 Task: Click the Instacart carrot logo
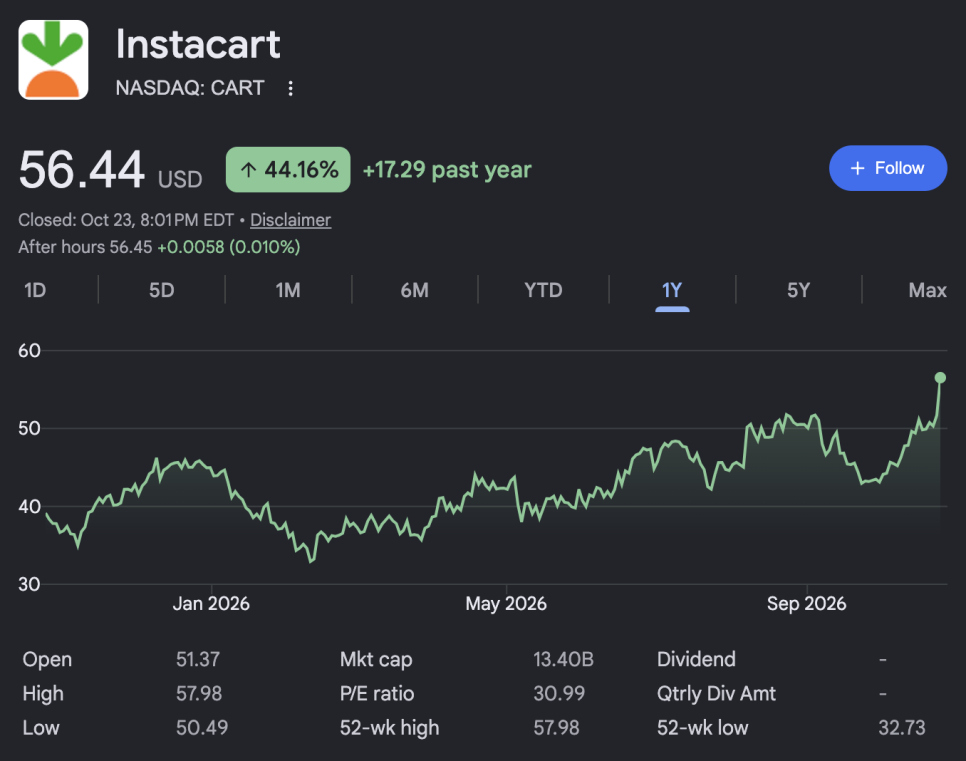pos(53,60)
